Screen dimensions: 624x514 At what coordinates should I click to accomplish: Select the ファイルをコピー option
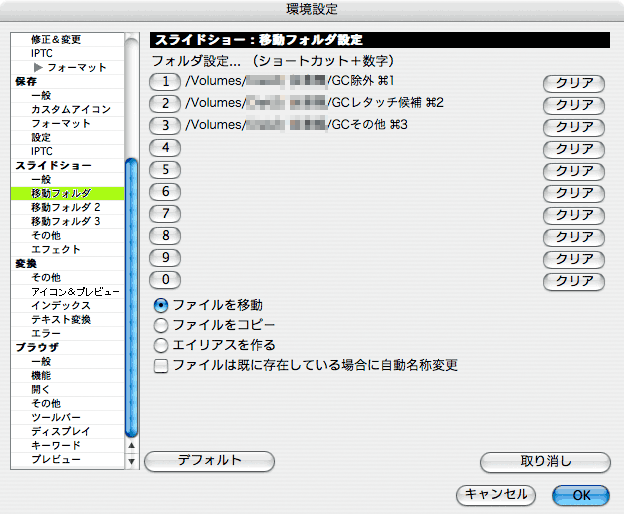pos(161,325)
